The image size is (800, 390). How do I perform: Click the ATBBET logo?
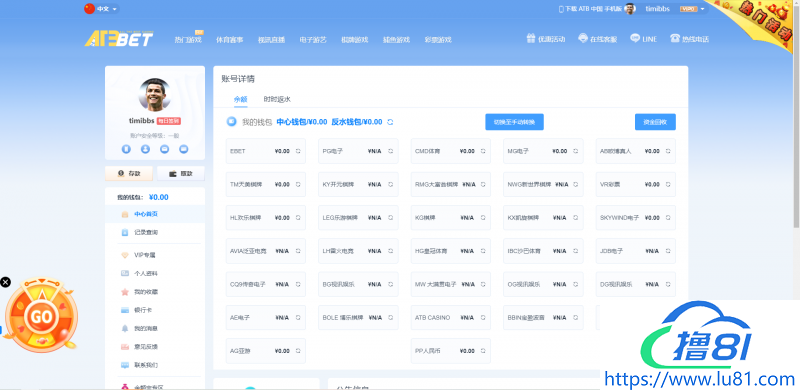click(x=119, y=39)
